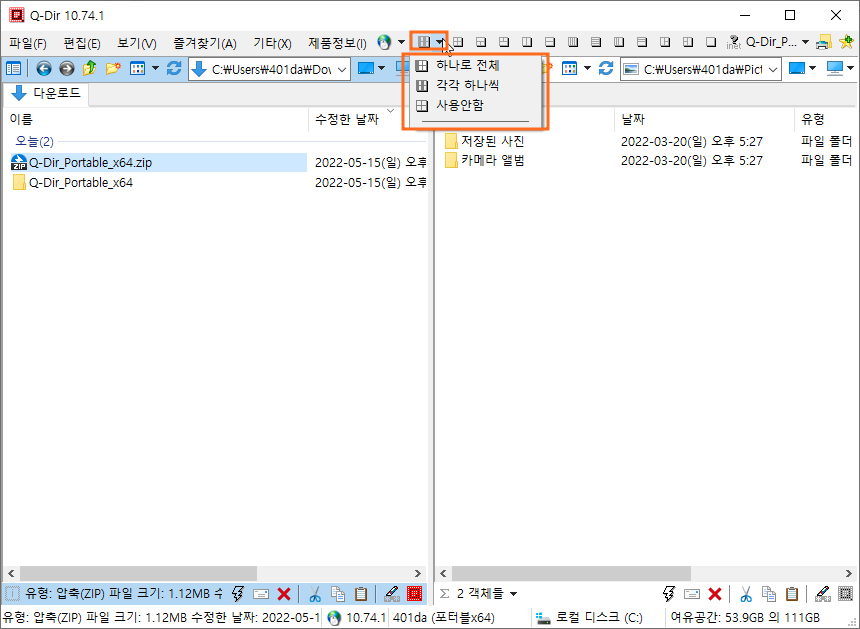Click the paste icon in right pane bottom bar
The height and width of the screenshot is (629, 860).
(791, 593)
